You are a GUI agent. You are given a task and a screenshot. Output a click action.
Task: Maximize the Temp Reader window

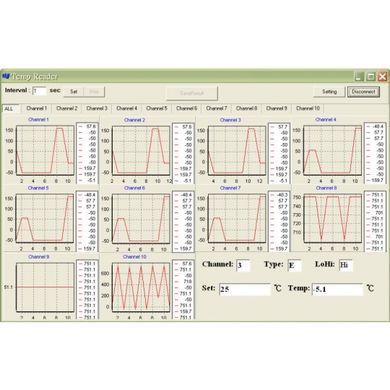click(371, 77)
